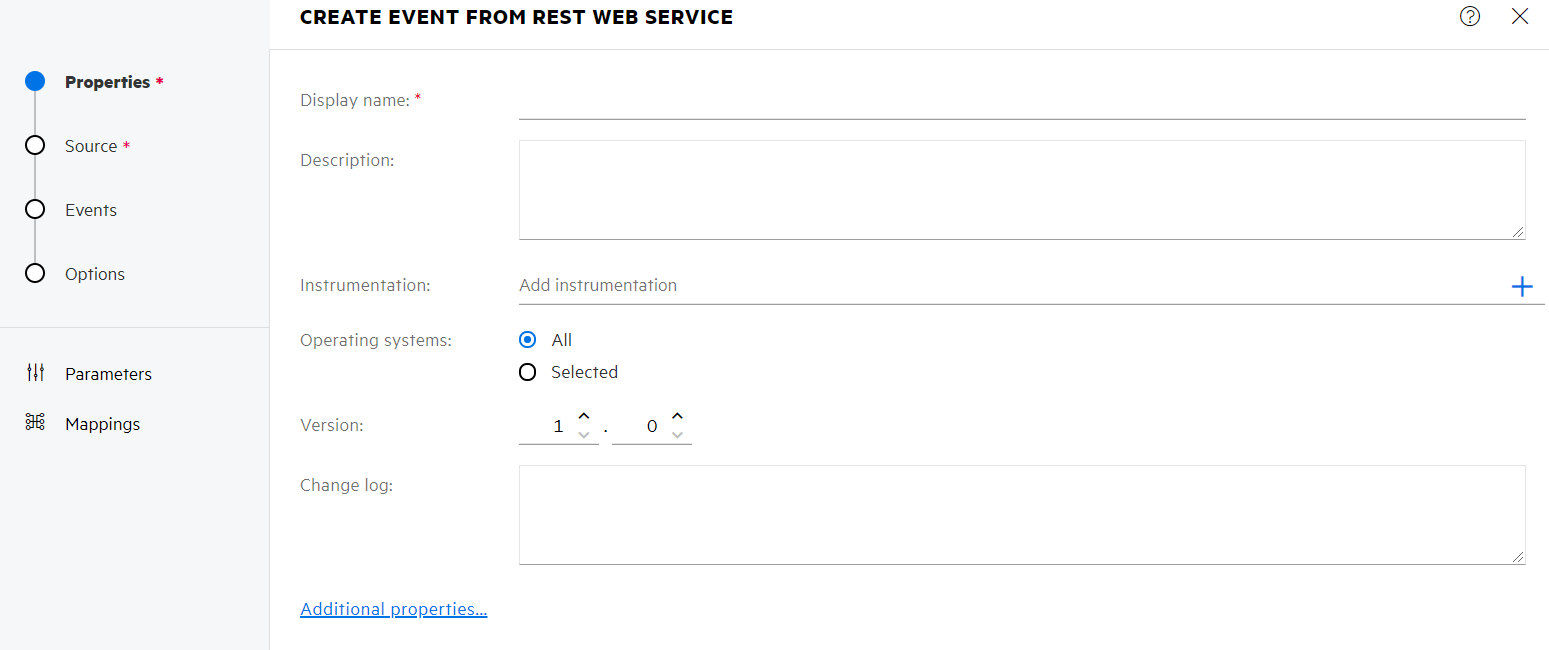This screenshot has width=1549, height=650.
Task: Click the Events step circle
Action: click(x=35, y=209)
